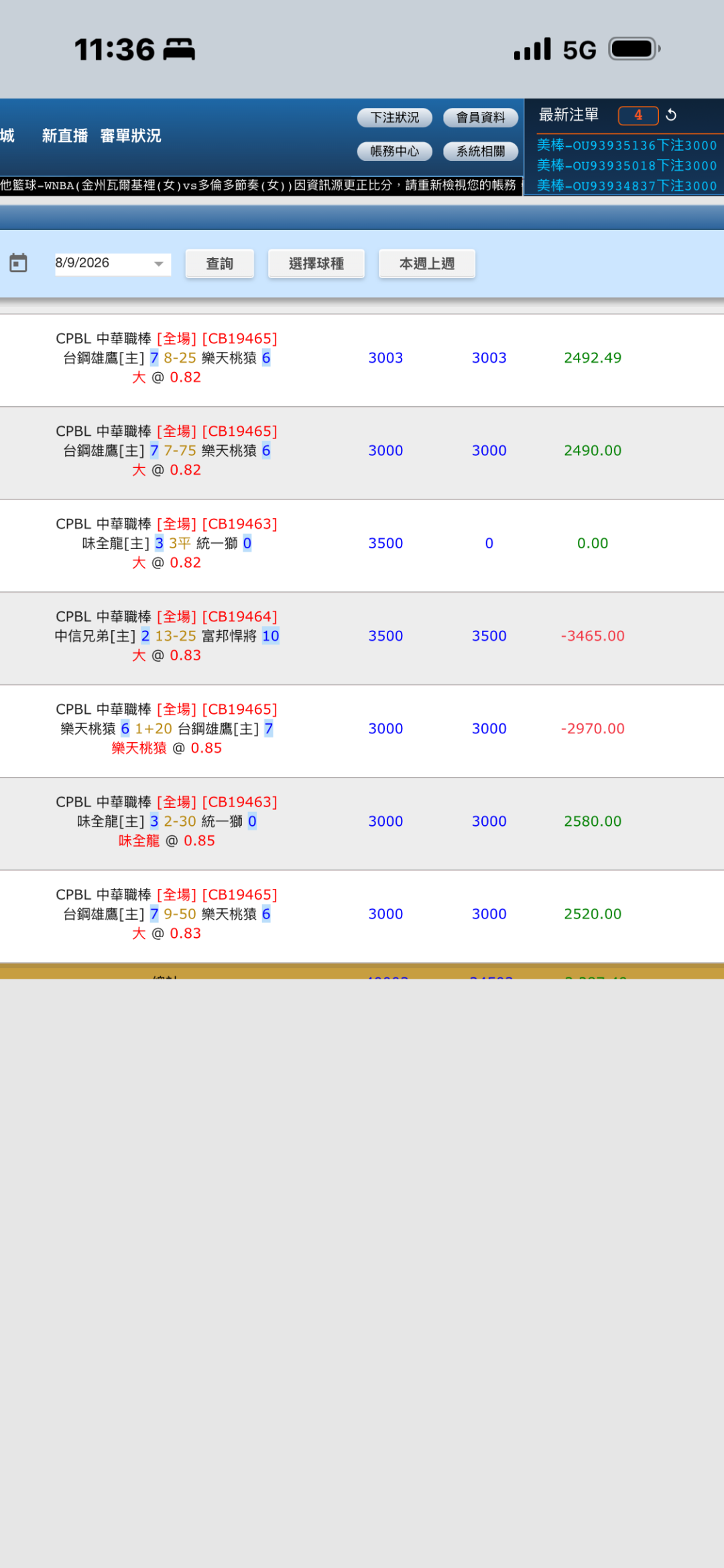Click the 本週上週 button

click(x=427, y=263)
